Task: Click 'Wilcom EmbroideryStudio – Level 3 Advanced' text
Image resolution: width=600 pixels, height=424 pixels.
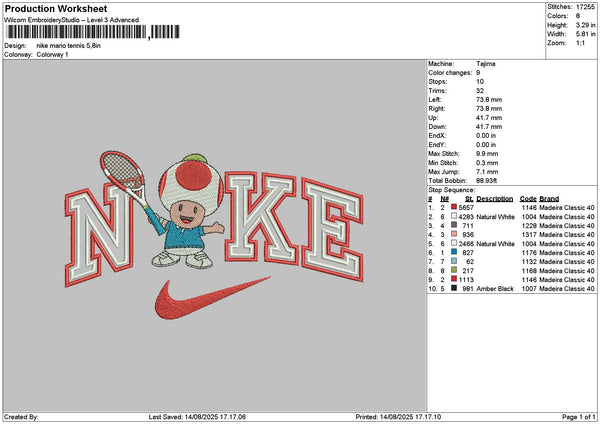Action: pos(72,20)
